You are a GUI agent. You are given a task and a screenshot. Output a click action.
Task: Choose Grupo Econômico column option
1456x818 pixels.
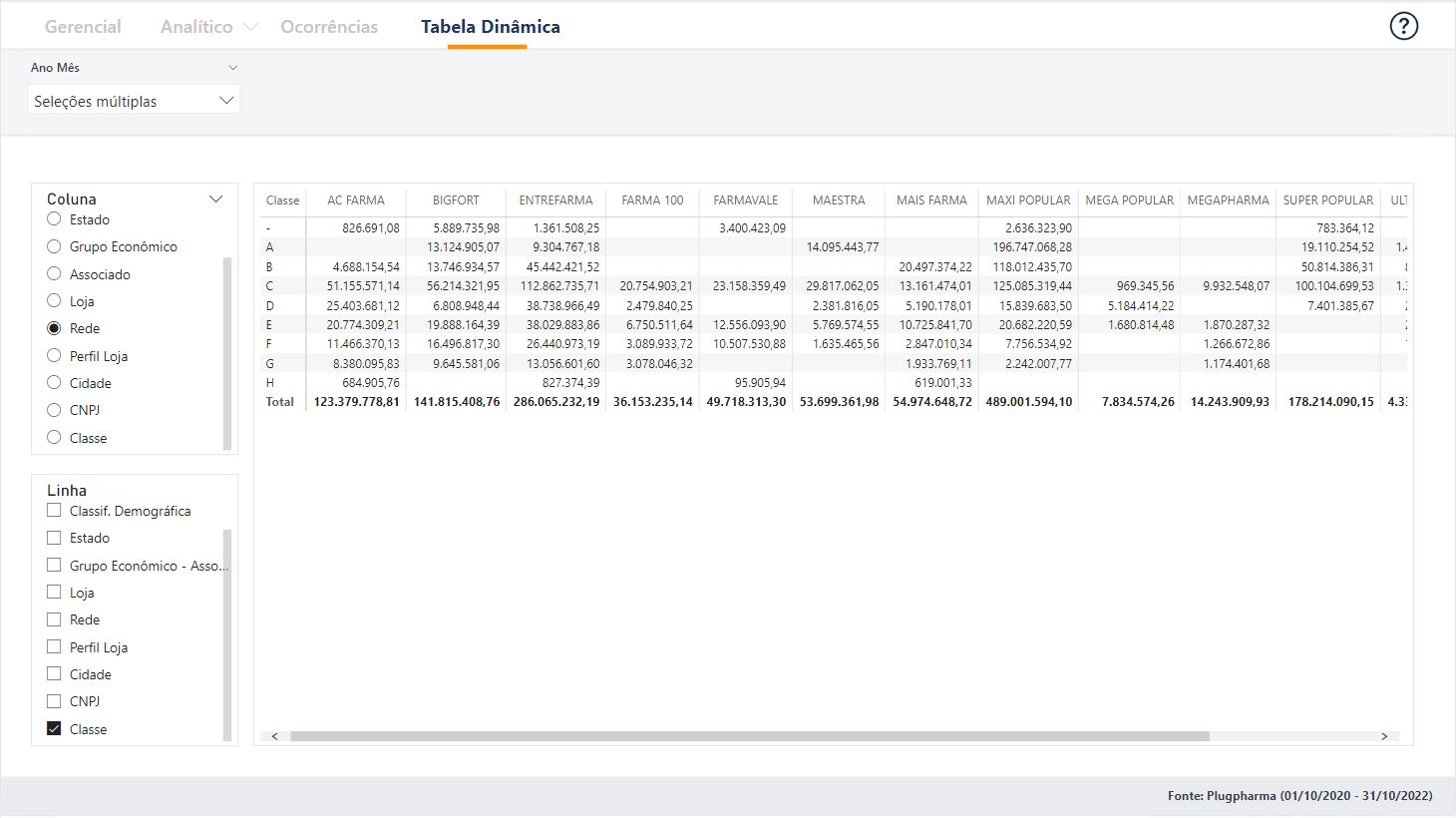click(x=55, y=246)
